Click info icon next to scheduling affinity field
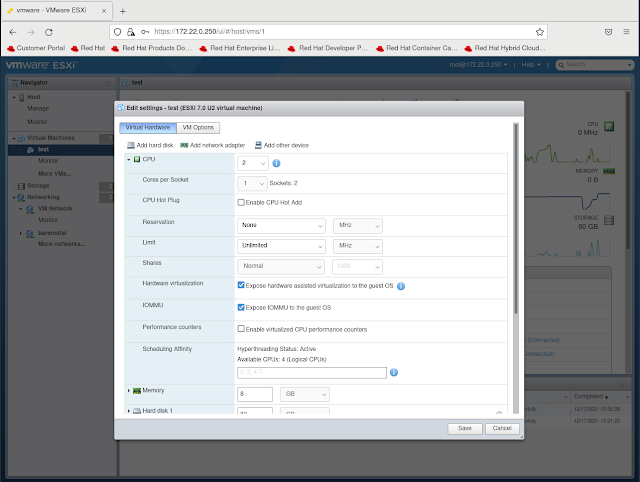 tap(394, 372)
